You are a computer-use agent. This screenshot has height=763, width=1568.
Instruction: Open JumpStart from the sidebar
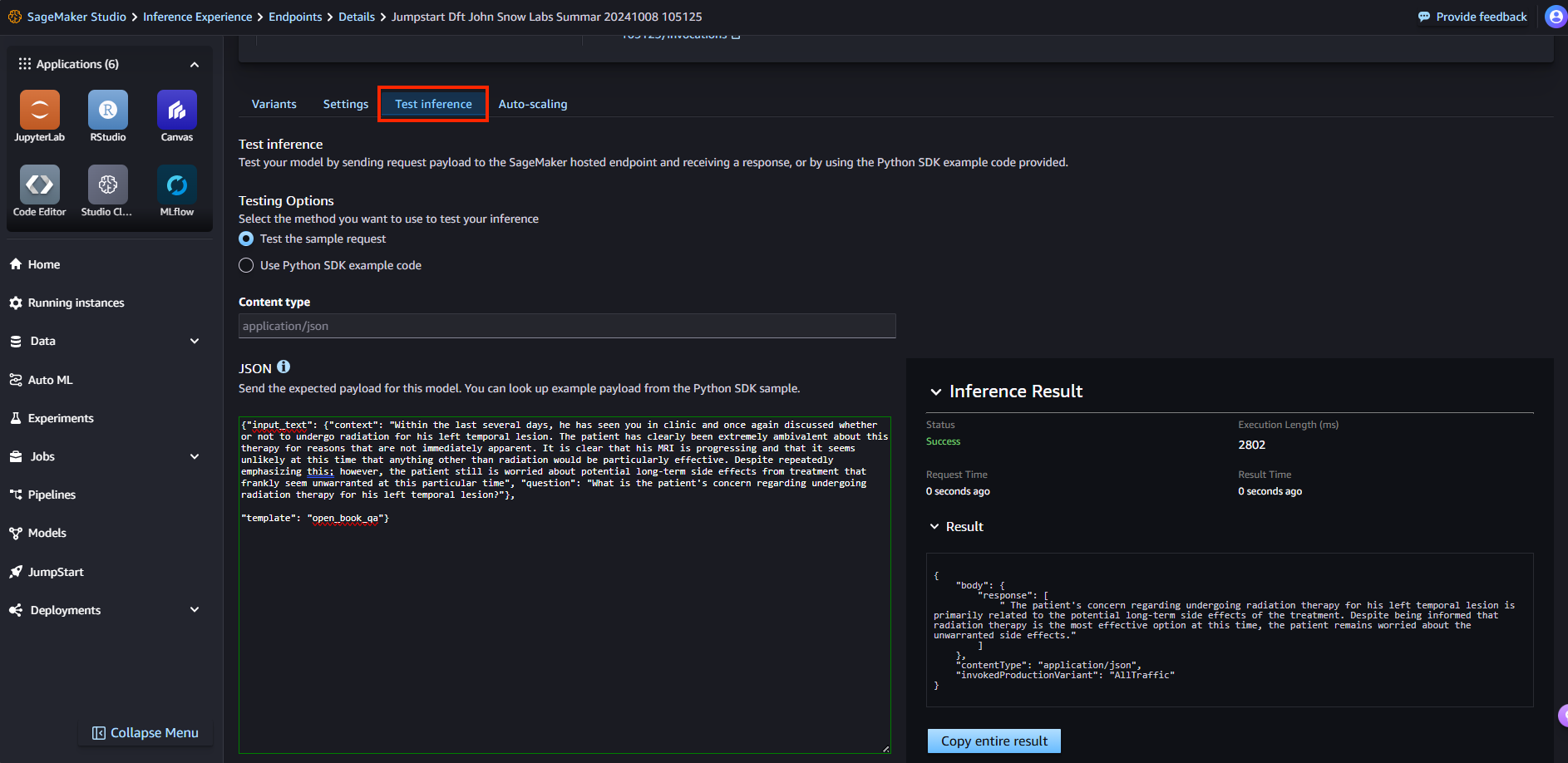tap(56, 572)
